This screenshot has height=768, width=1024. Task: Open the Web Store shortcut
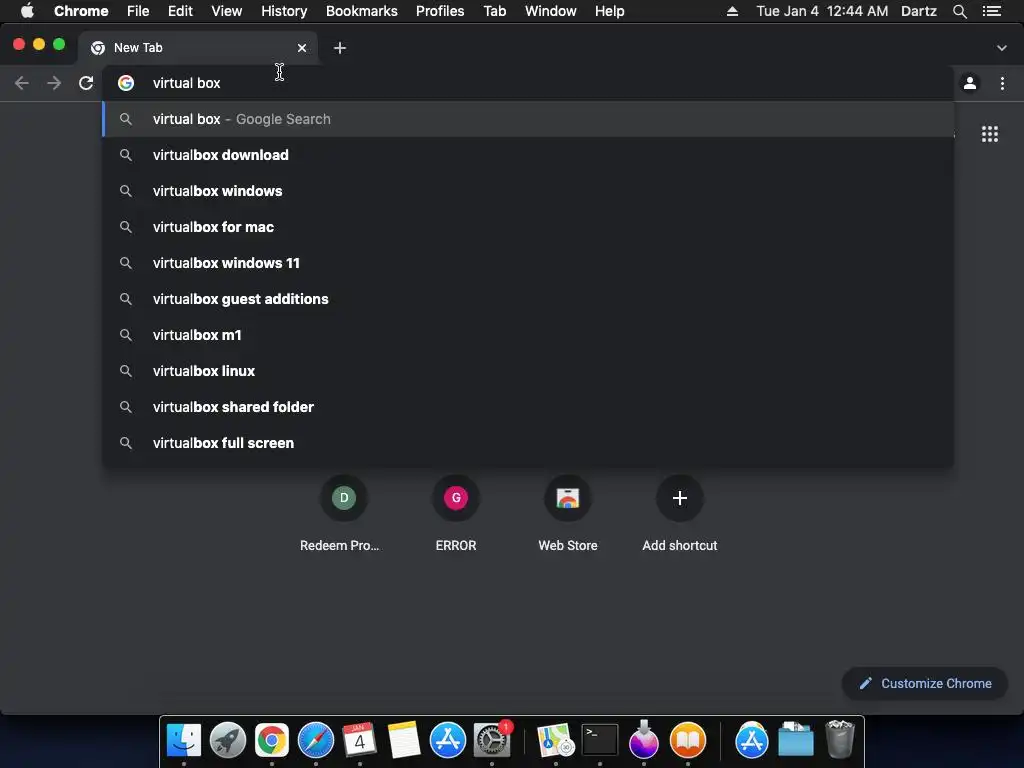pos(568,498)
